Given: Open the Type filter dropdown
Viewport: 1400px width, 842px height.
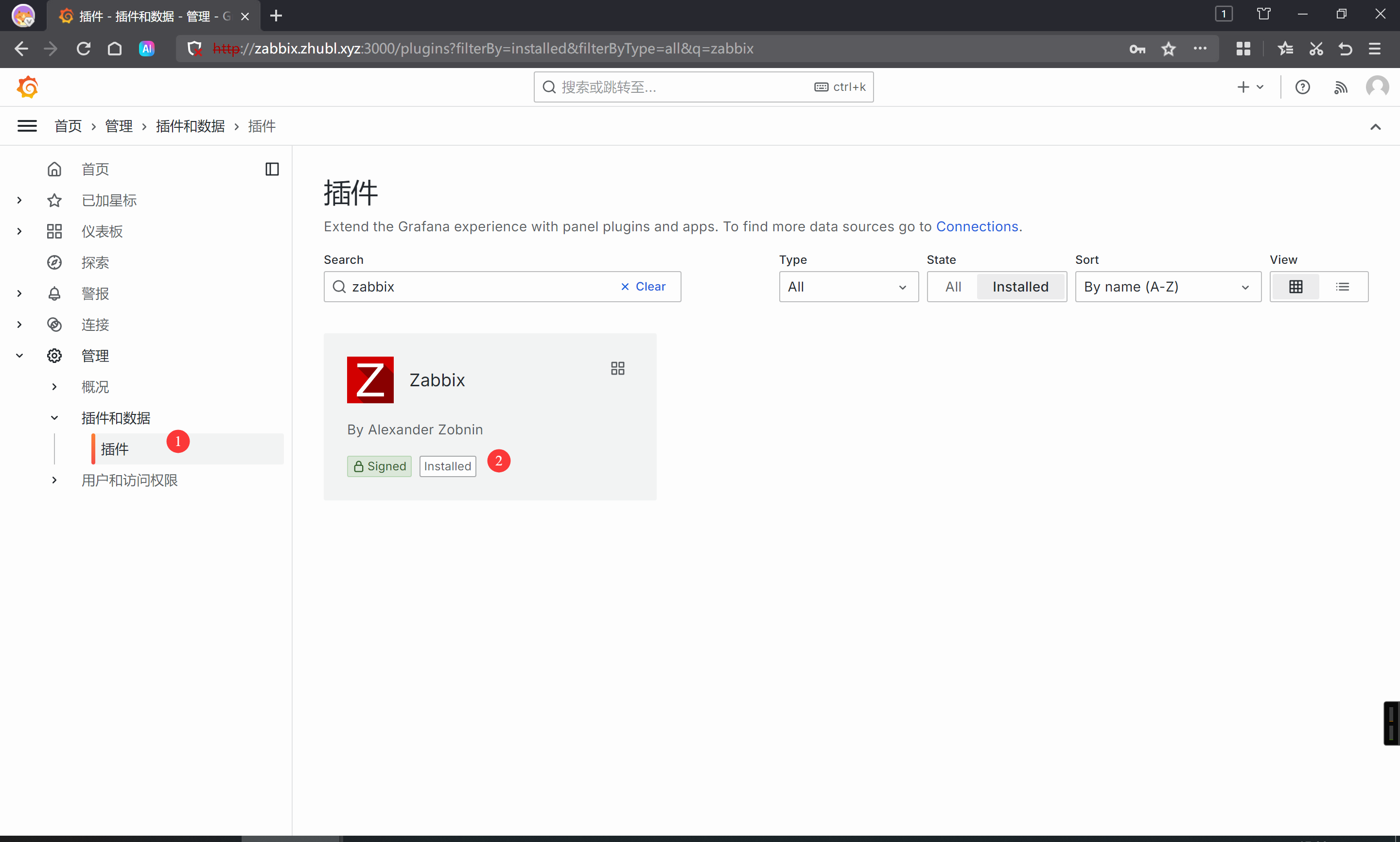Looking at the screenshot, I should tap(848, 287).
